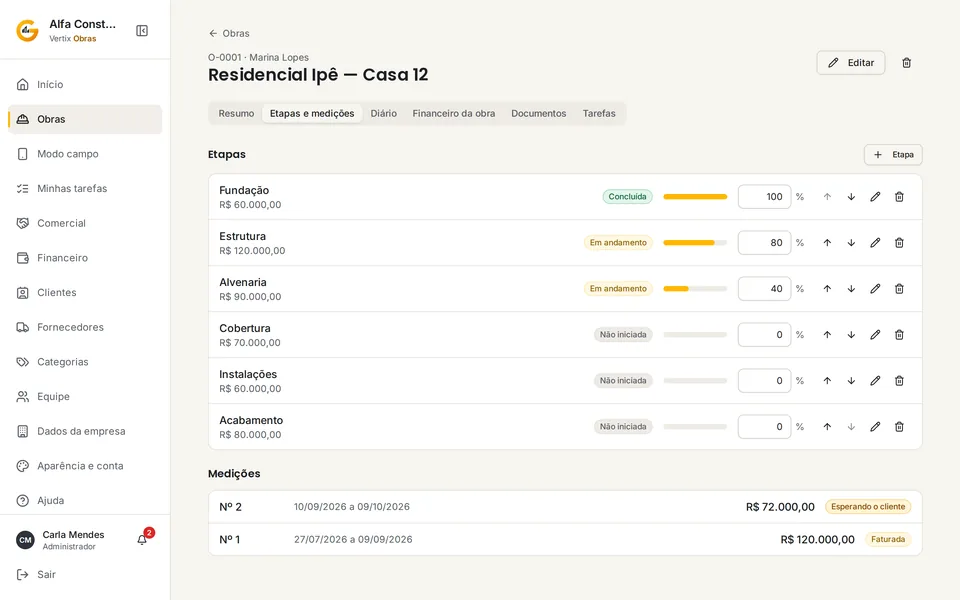Viewport: 960px width, 600px height.
Task: Navigate to Minhas tarefas
Action: [x=85, y=189]
